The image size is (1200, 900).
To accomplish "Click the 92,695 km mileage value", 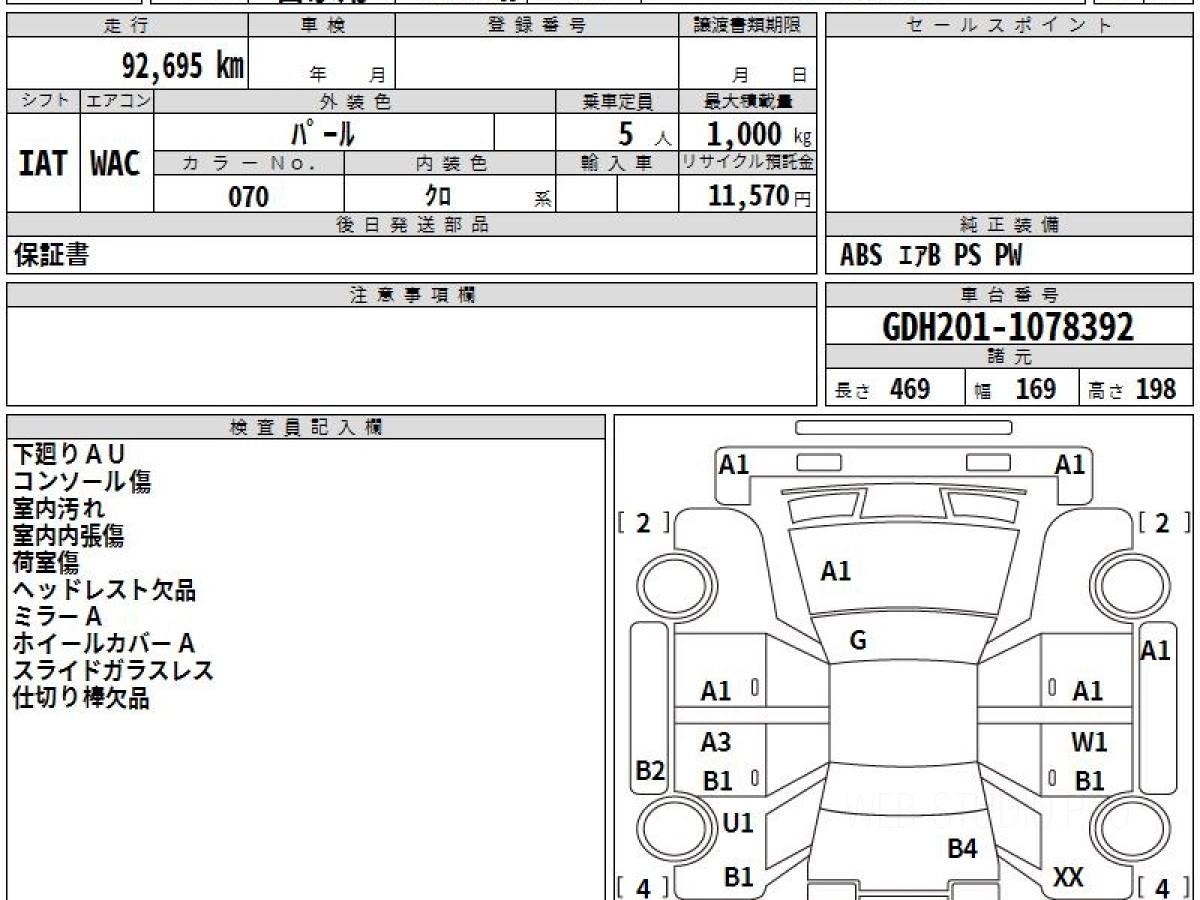I will pyautogui.click(x=182, y=66).
